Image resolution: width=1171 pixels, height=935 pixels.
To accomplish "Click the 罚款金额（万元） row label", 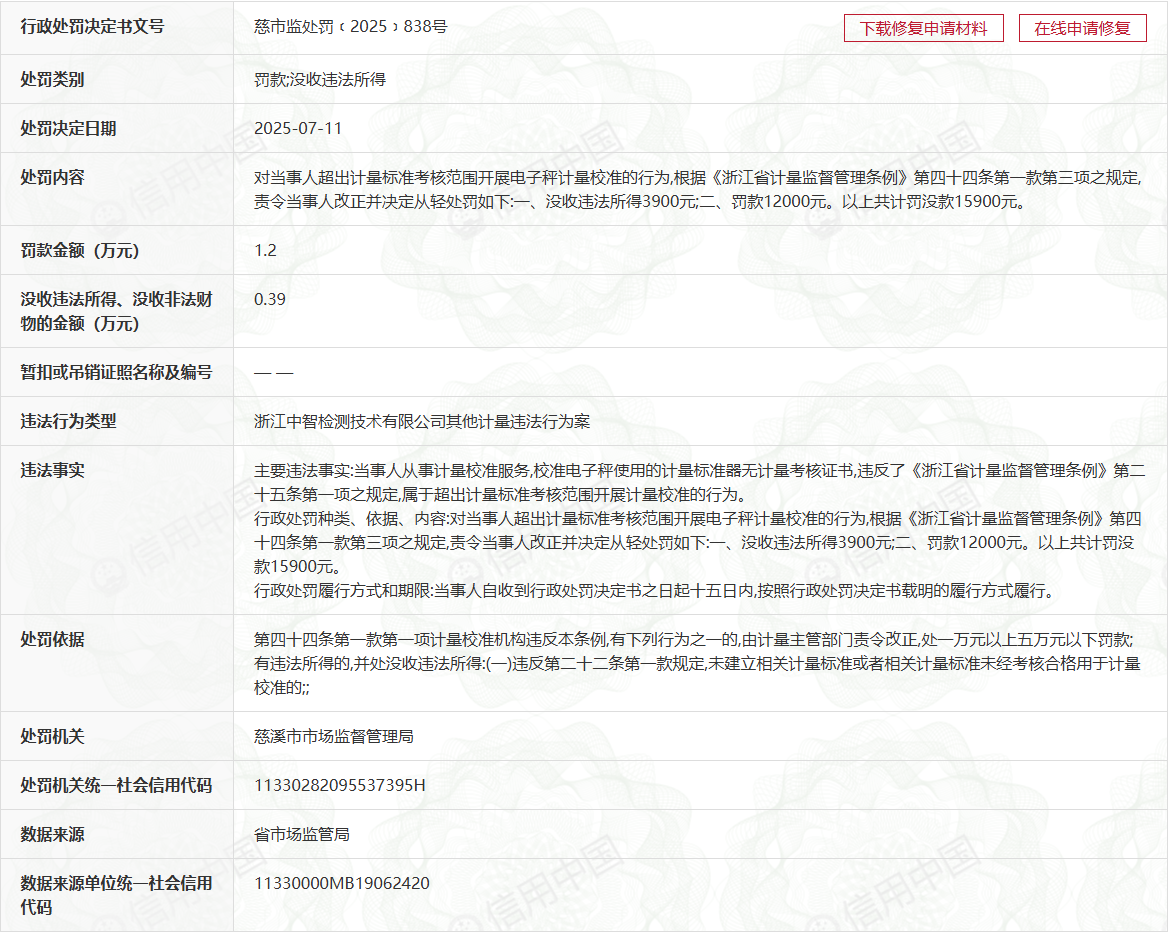I will [x=80, y=250].
